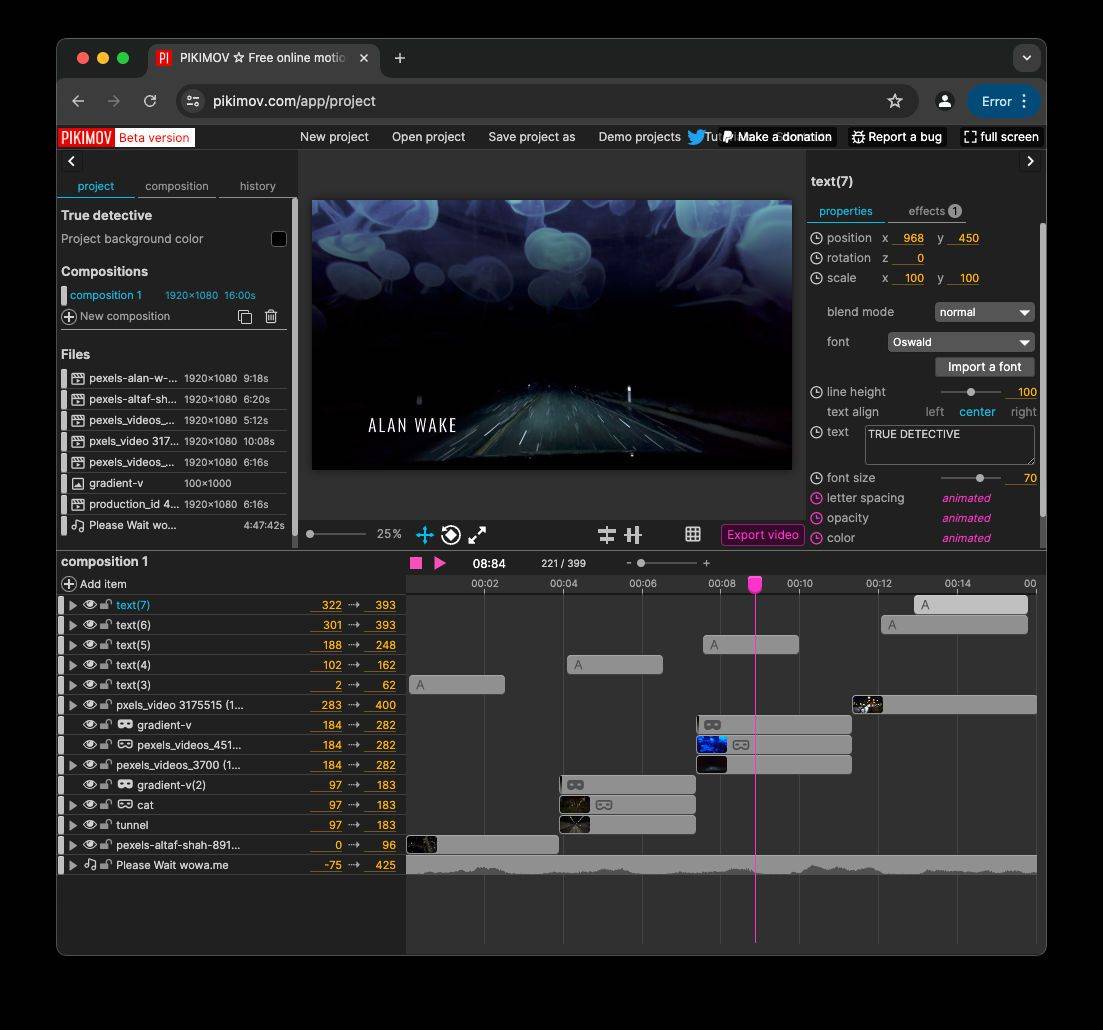
Task: Click the vertical align center icon
Action: click(633, 535)
